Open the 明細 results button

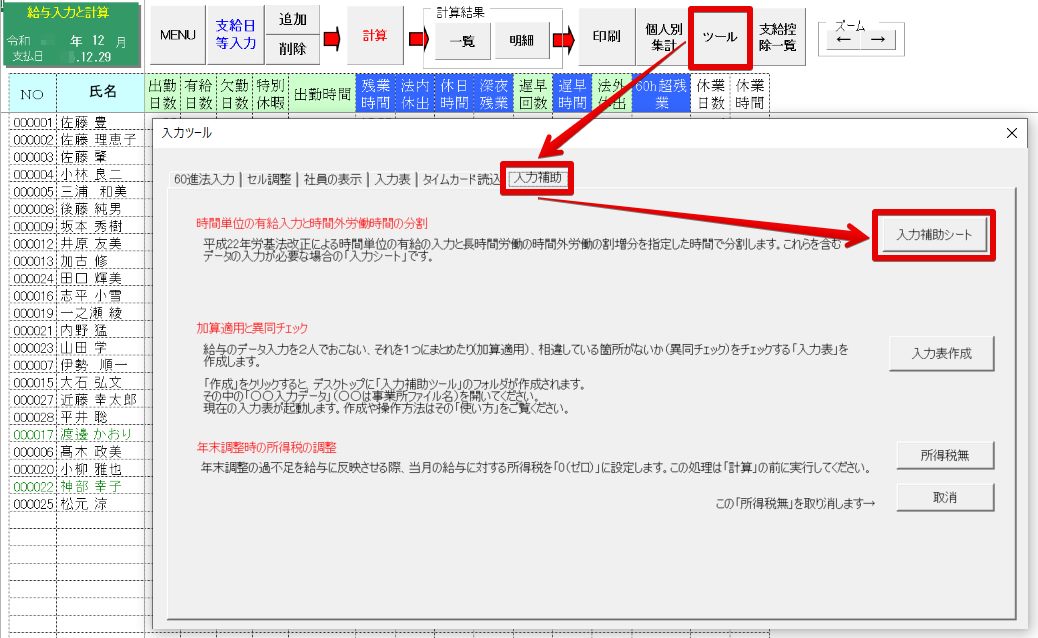(x=521, y=41)
